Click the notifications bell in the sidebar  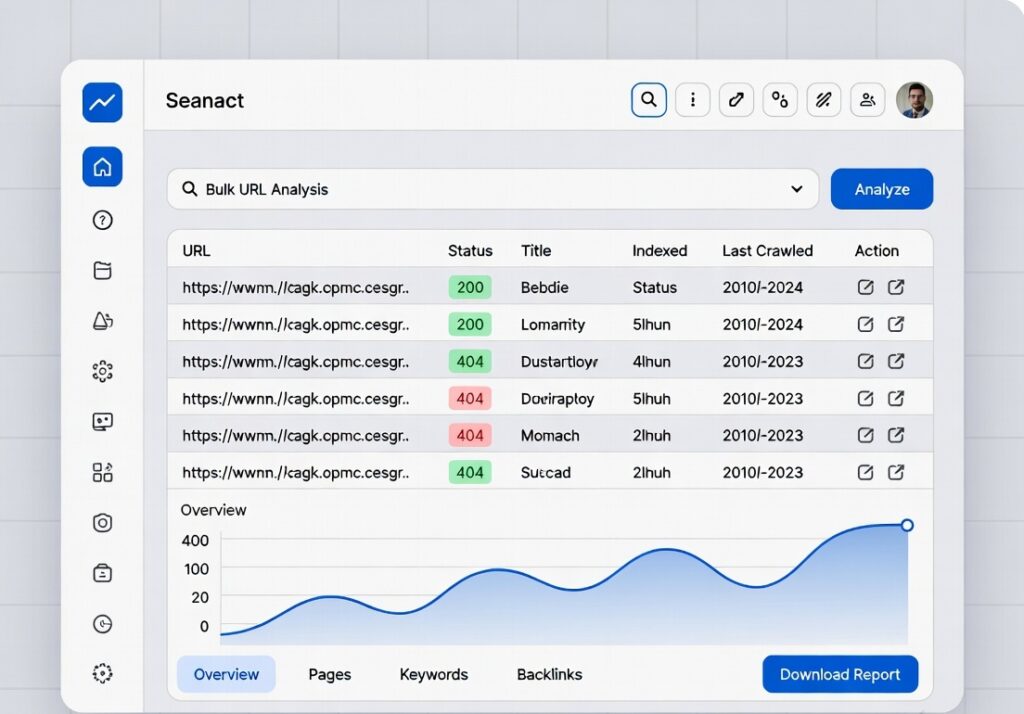(x=102, y=321)
